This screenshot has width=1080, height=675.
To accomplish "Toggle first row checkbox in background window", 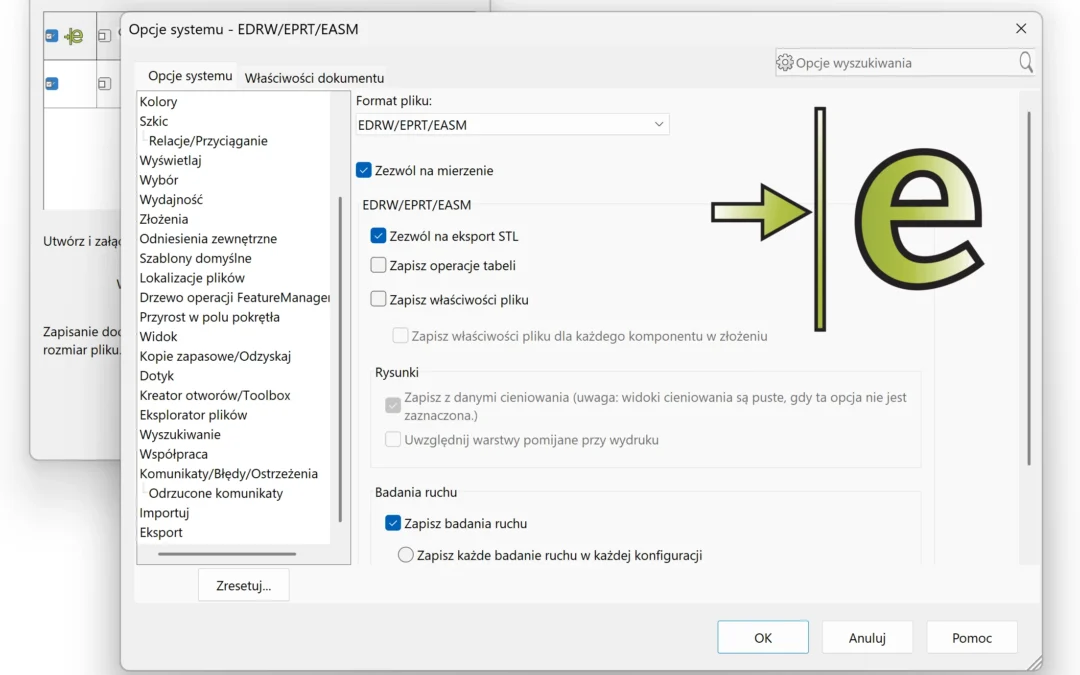I will click(x=52, y=36).
